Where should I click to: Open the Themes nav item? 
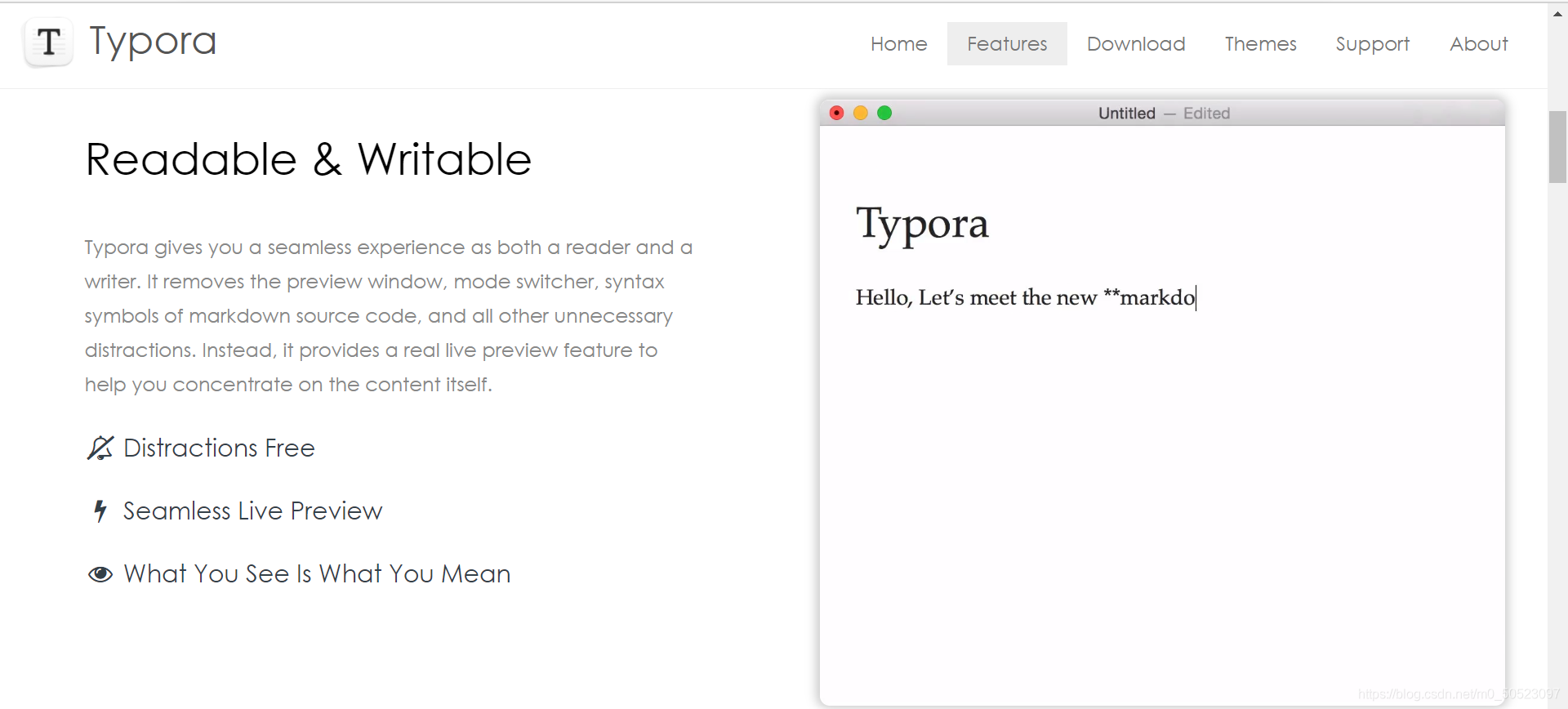coord(1260,44)
